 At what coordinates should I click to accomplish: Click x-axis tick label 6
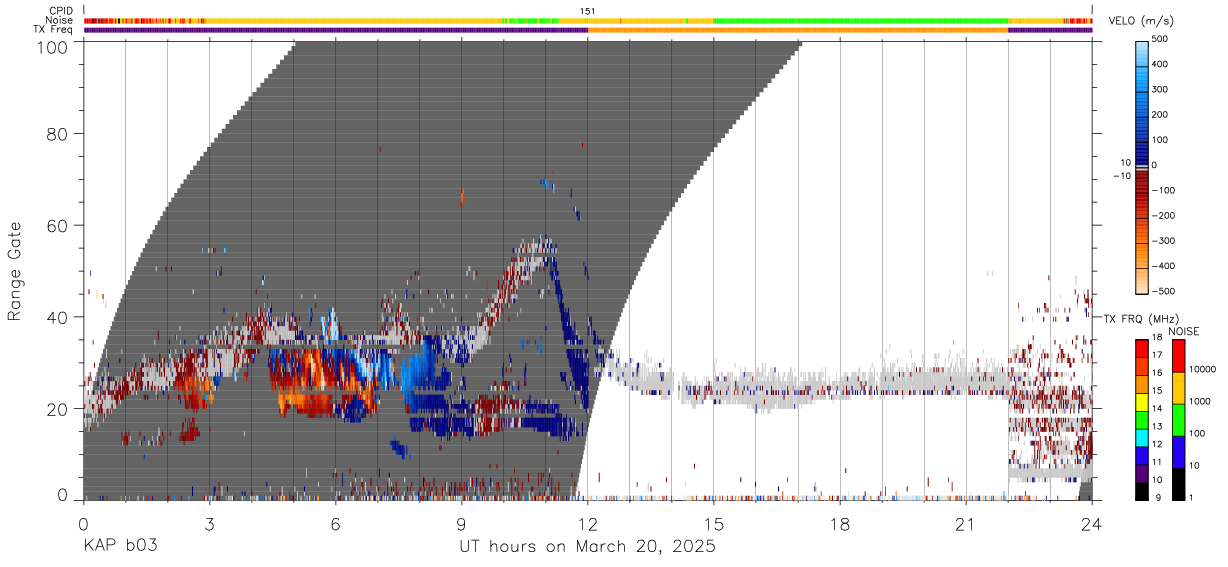[x=335, y=523]
